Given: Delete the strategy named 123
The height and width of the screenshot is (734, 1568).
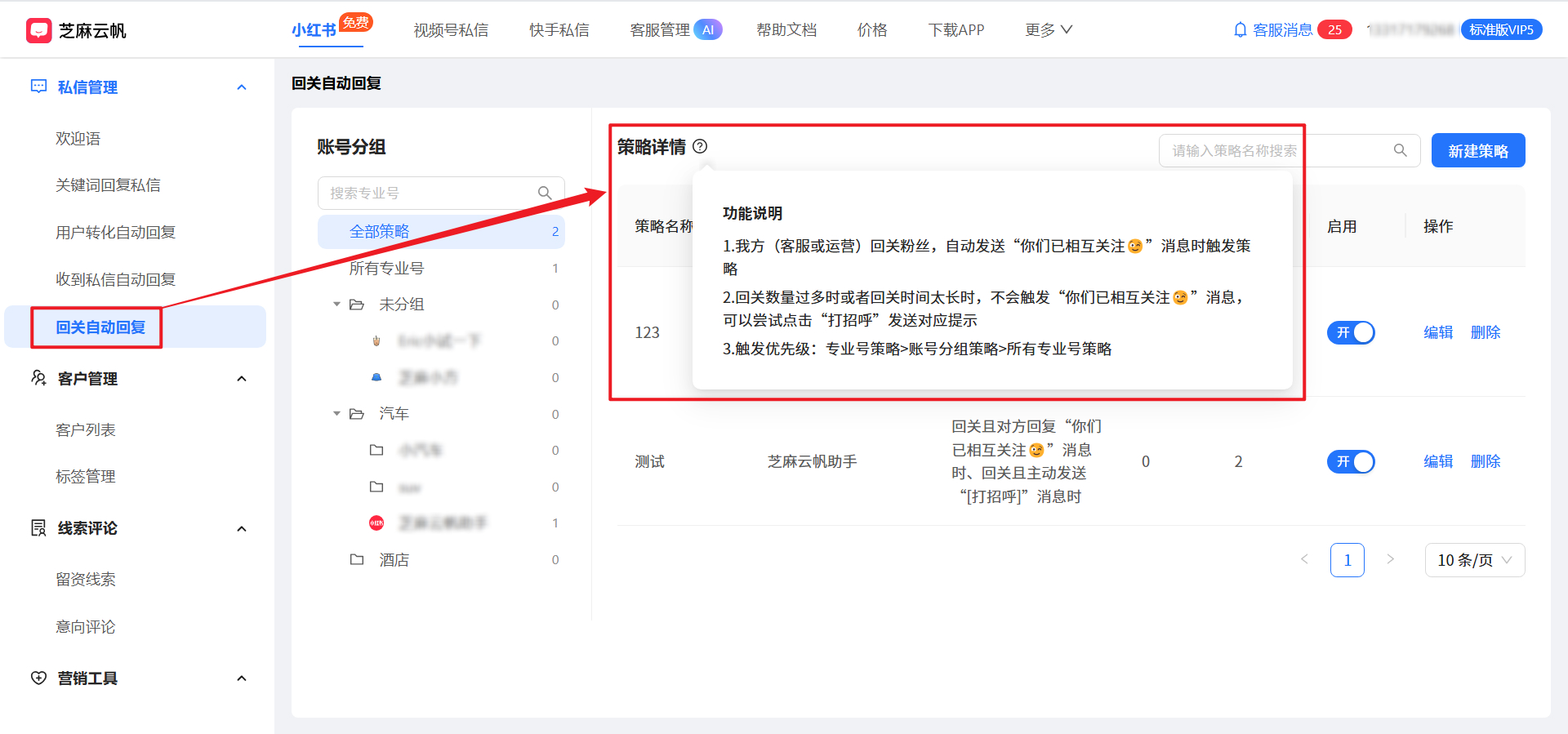Looking at the screenshot, I should pos(1486,332).
